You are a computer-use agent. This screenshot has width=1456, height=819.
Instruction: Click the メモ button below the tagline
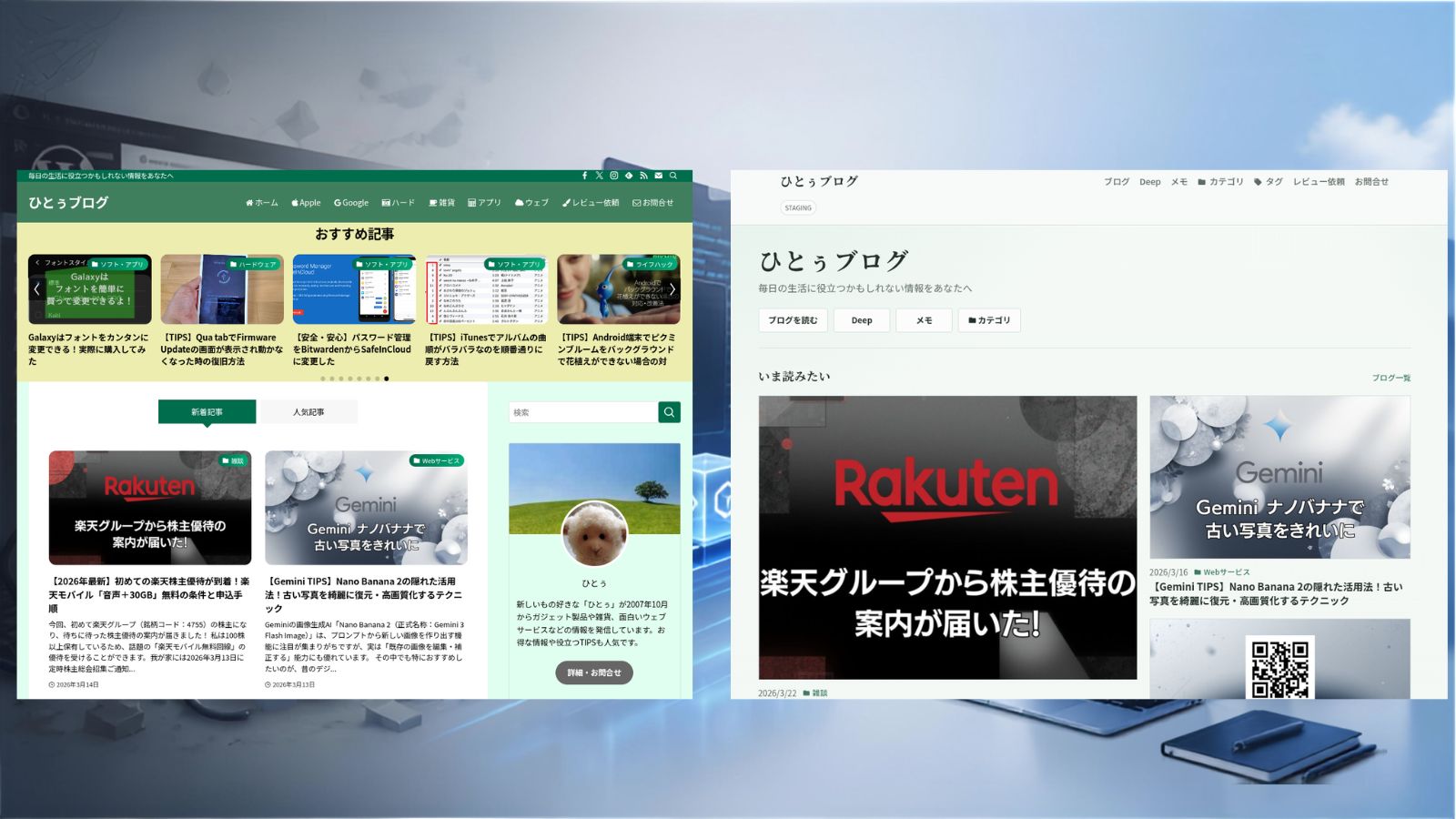point(924,320)
